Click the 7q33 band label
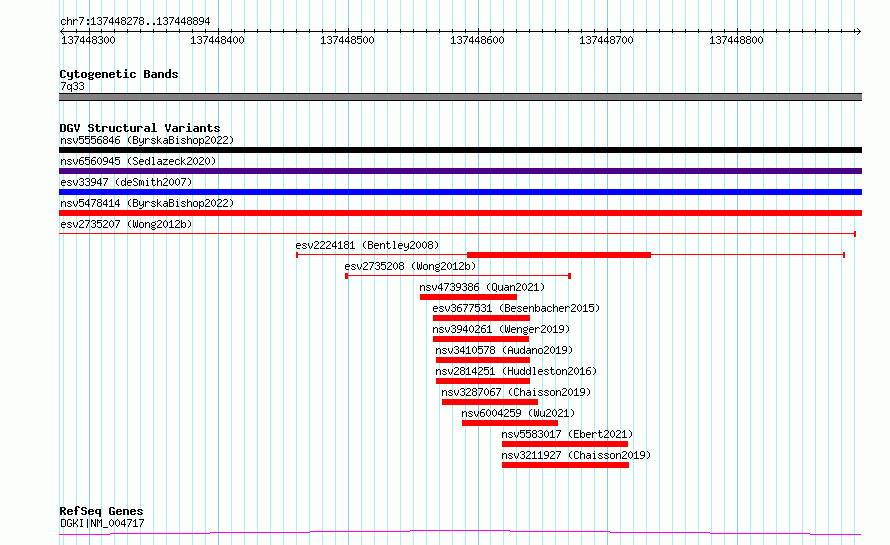The image size is (890, 545). pyautogui.click(x=72, y=86)
